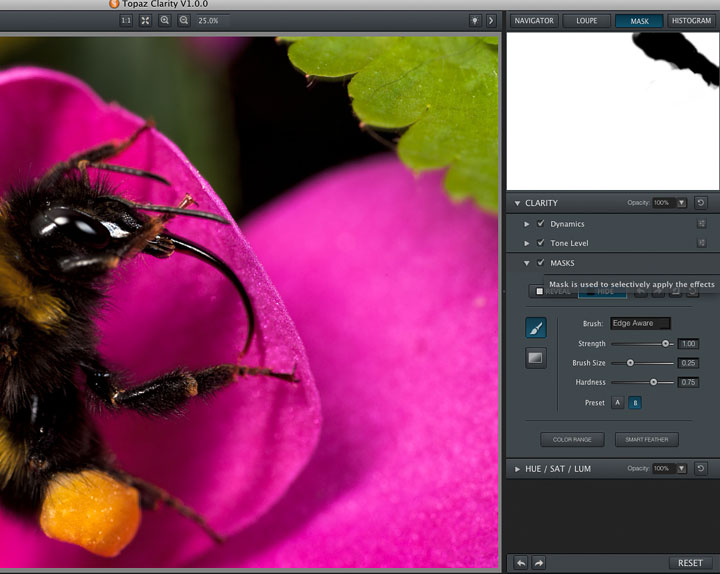The width and height of the screenshot is (720, 574).
Task: Click the HUE / SAT / LUM title
Action: click(558, 469)
